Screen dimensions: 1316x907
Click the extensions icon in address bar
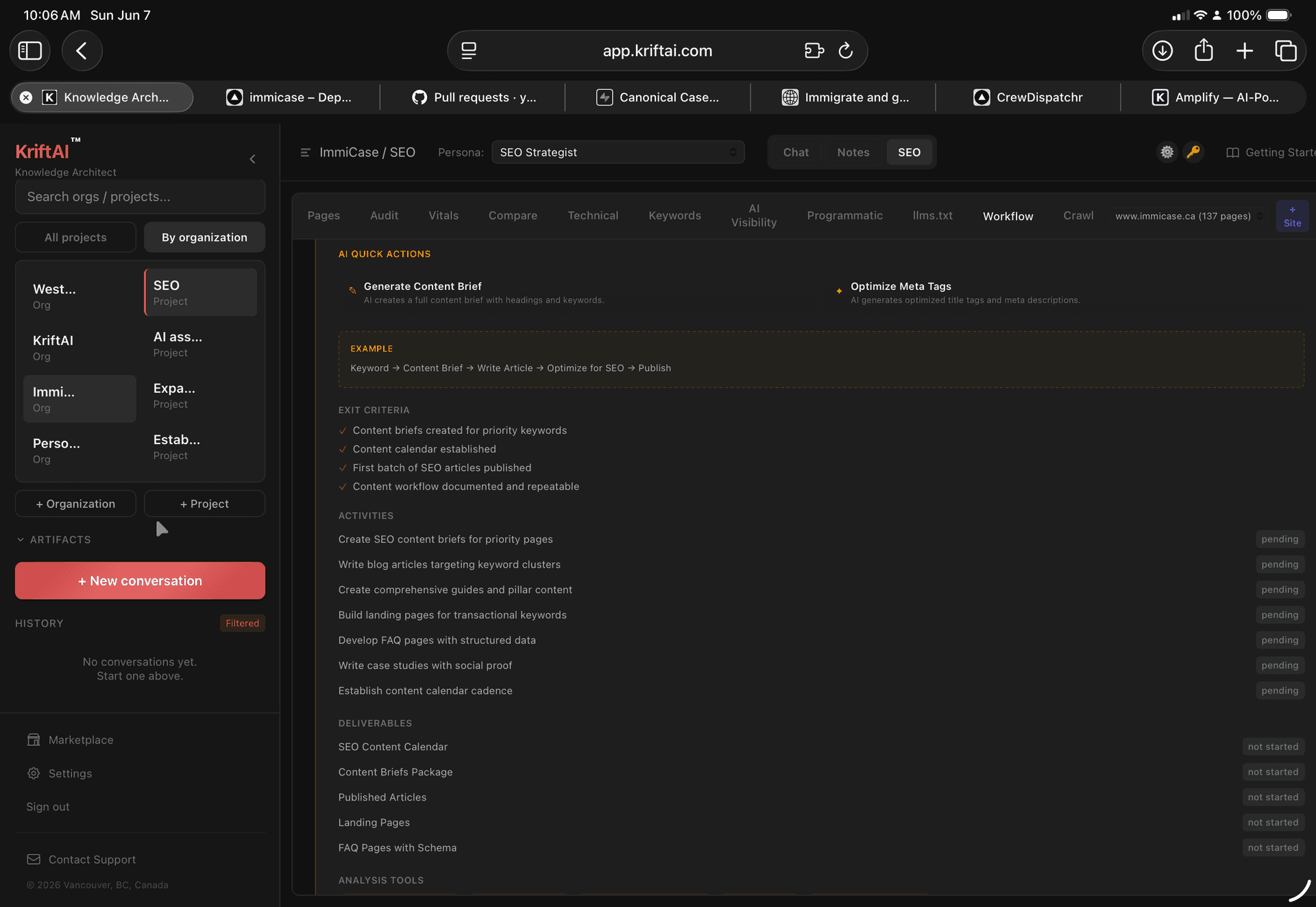[814, 51]
